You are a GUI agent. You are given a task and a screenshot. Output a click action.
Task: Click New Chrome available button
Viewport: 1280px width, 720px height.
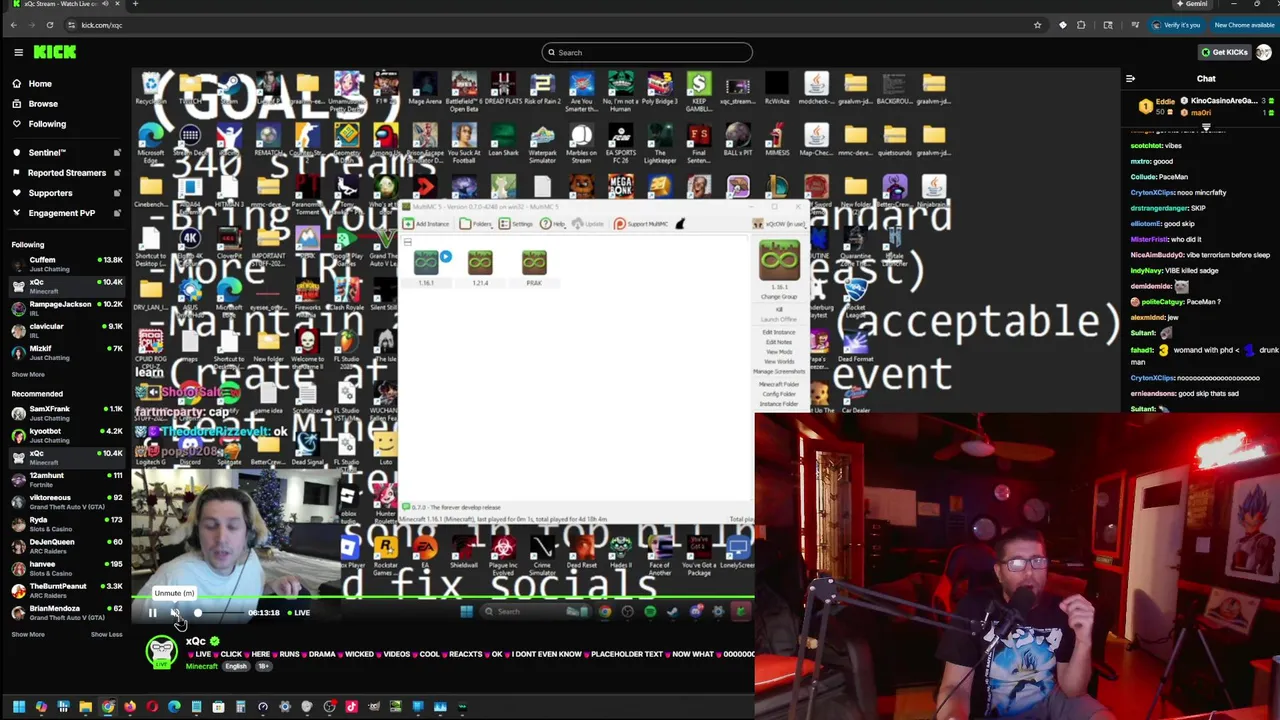1244,25
